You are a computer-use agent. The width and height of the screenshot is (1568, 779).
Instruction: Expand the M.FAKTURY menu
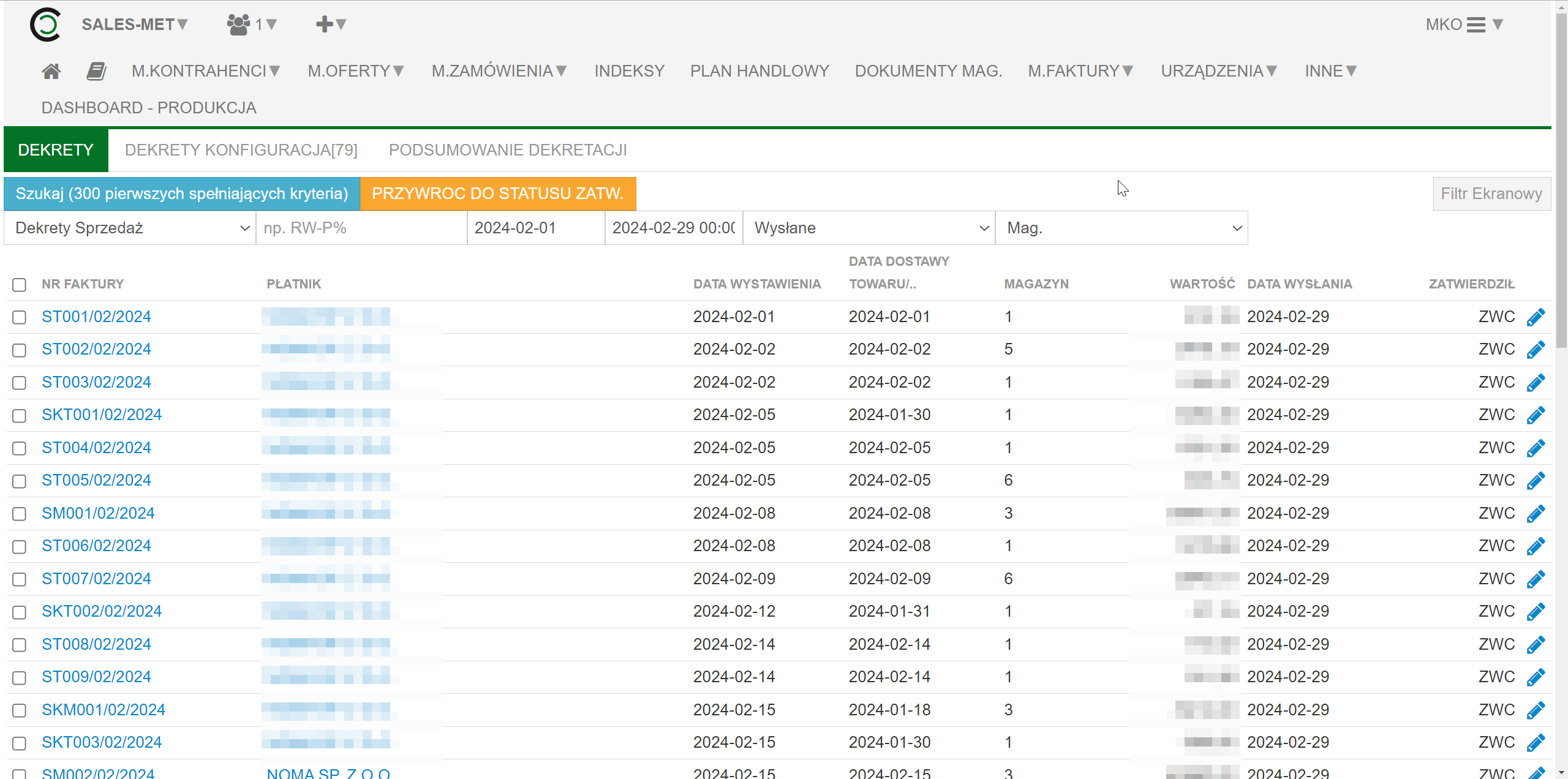[1081, 71]
